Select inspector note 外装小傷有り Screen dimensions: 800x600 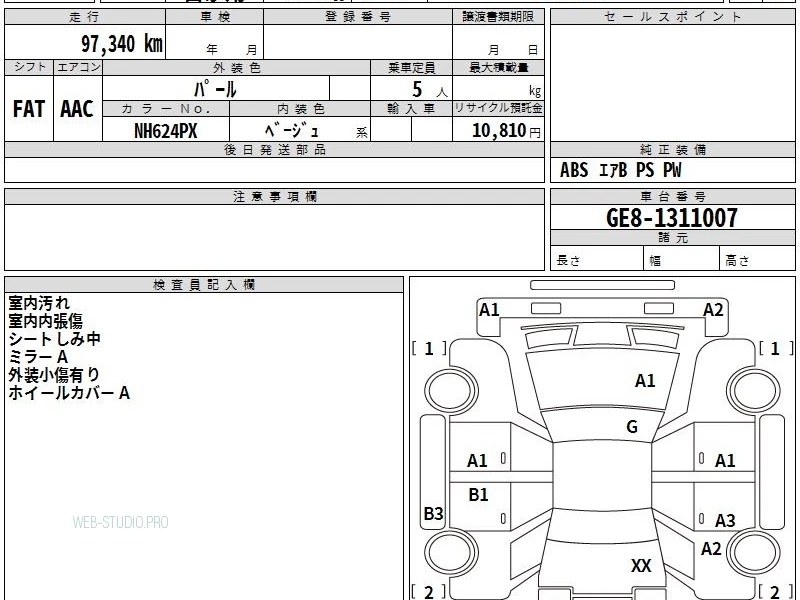(x=54, y=374)
